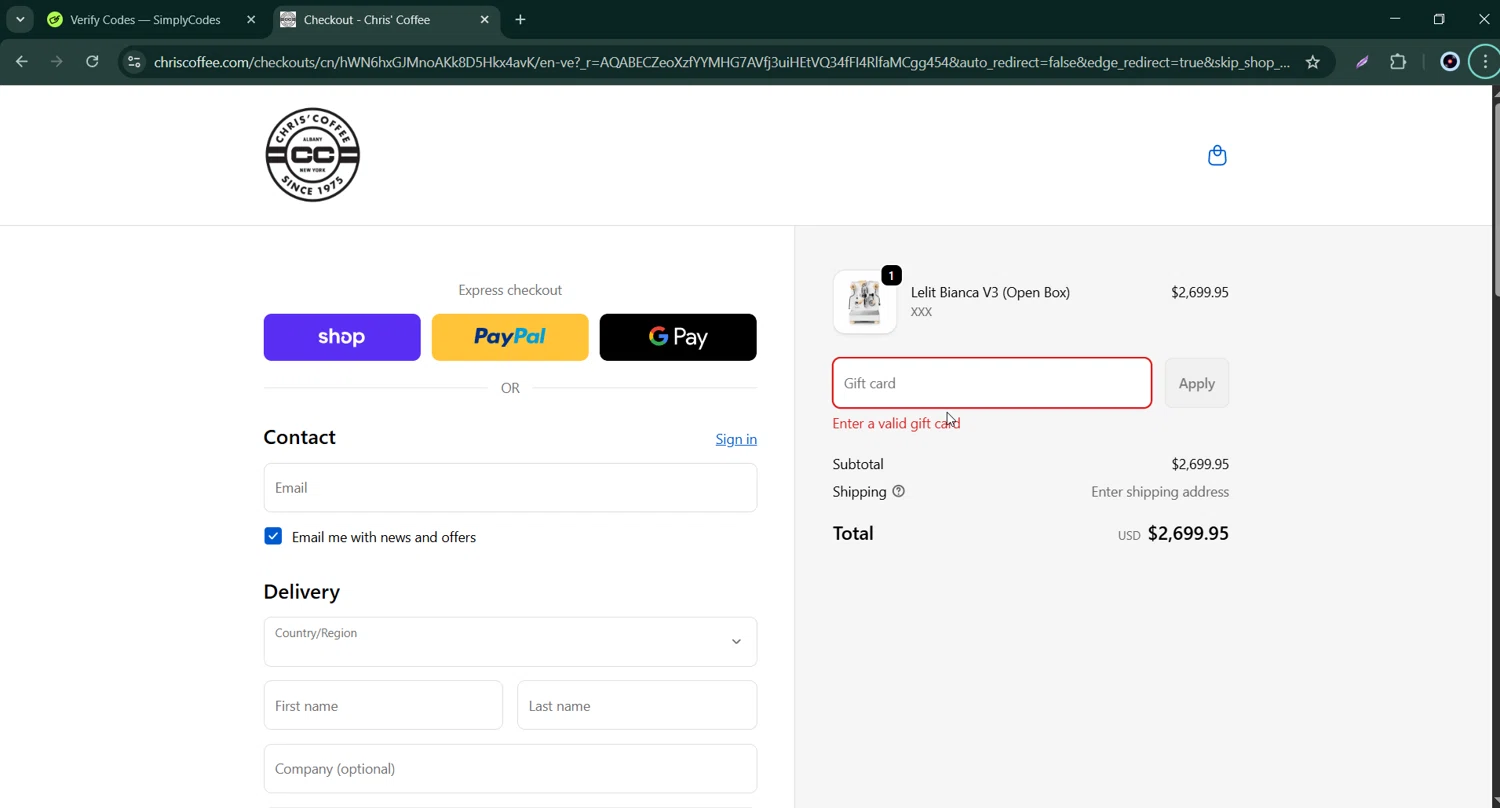Click the Contact heading
This screenshot has width=1500, height=808.
point(300,437)
